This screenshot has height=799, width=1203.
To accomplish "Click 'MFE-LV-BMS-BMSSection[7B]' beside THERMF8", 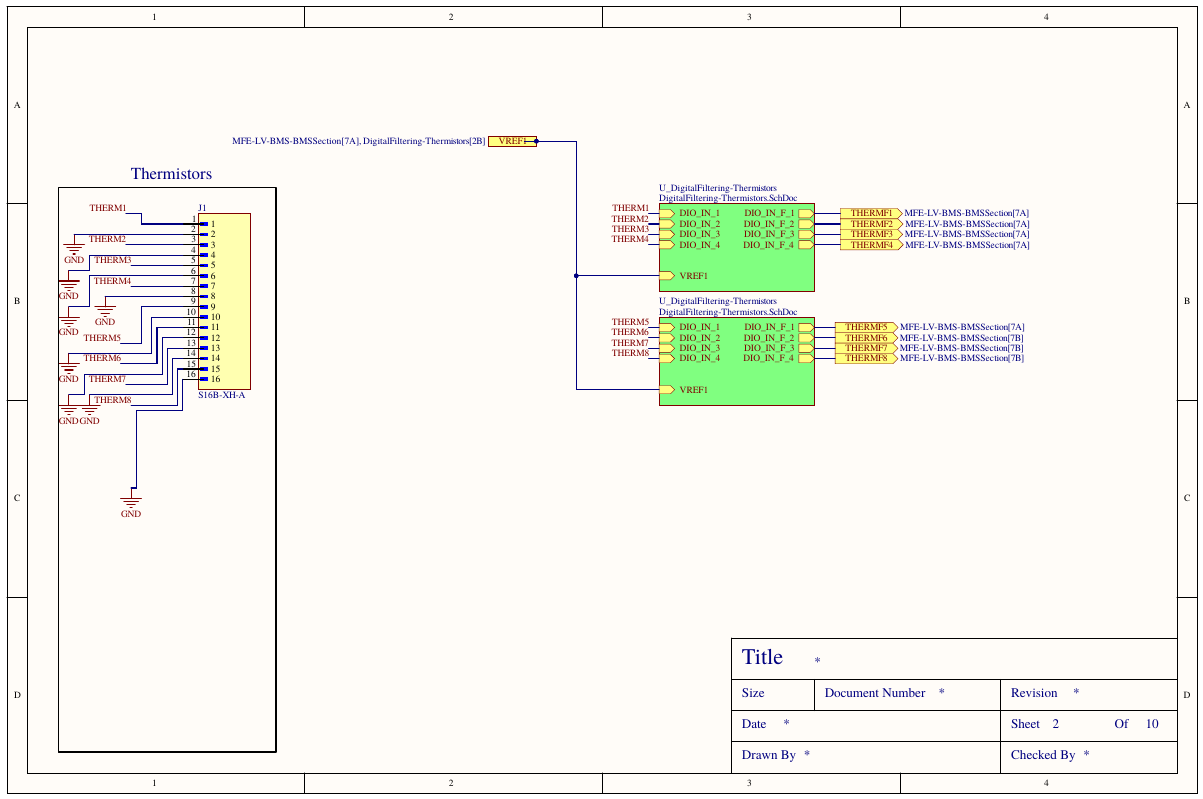I will click(x=961, y=358).
